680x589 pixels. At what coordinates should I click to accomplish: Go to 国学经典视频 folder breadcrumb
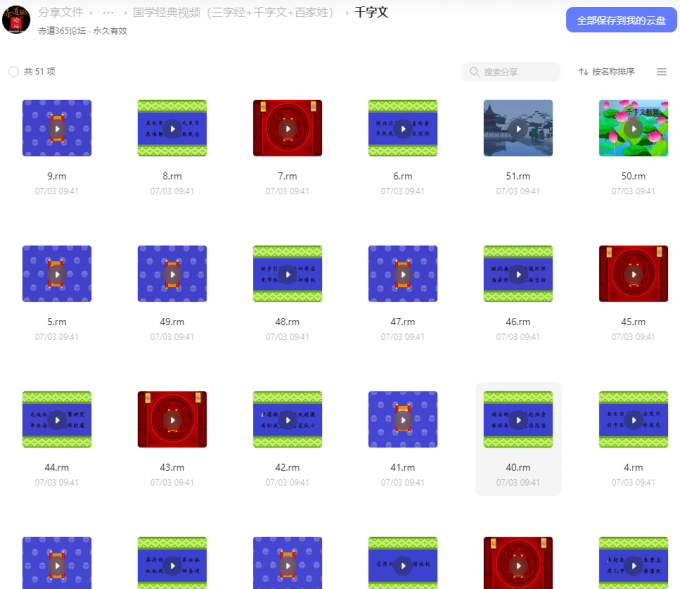tap(232, 13)
